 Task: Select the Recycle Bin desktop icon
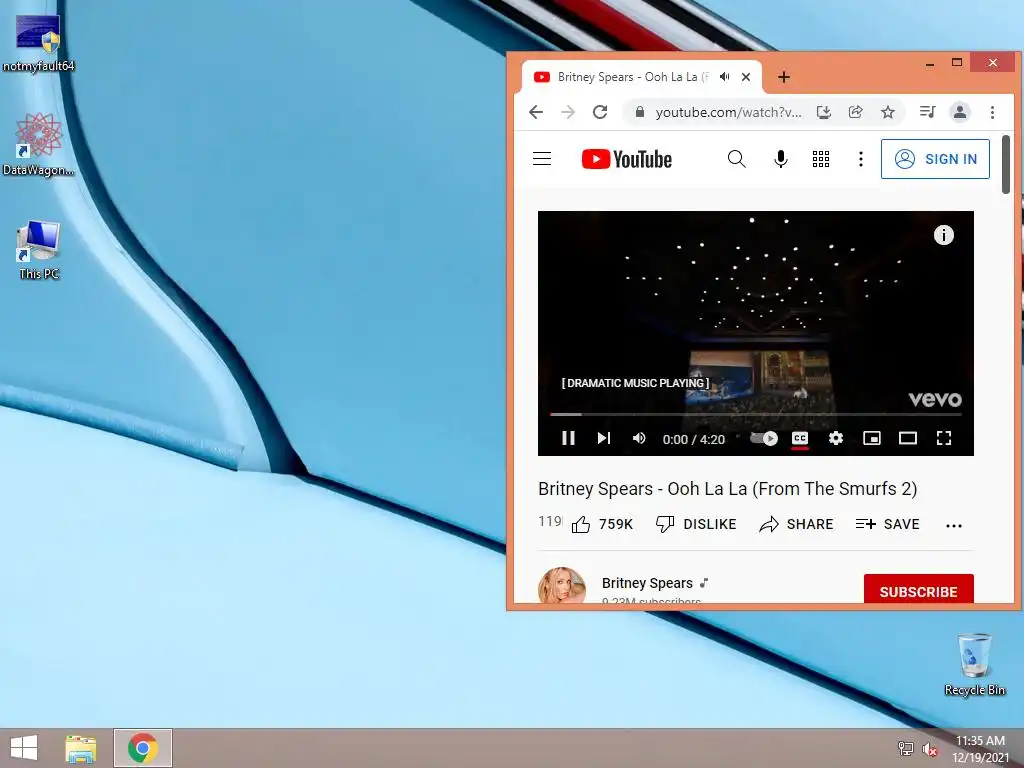coord(974,664)
